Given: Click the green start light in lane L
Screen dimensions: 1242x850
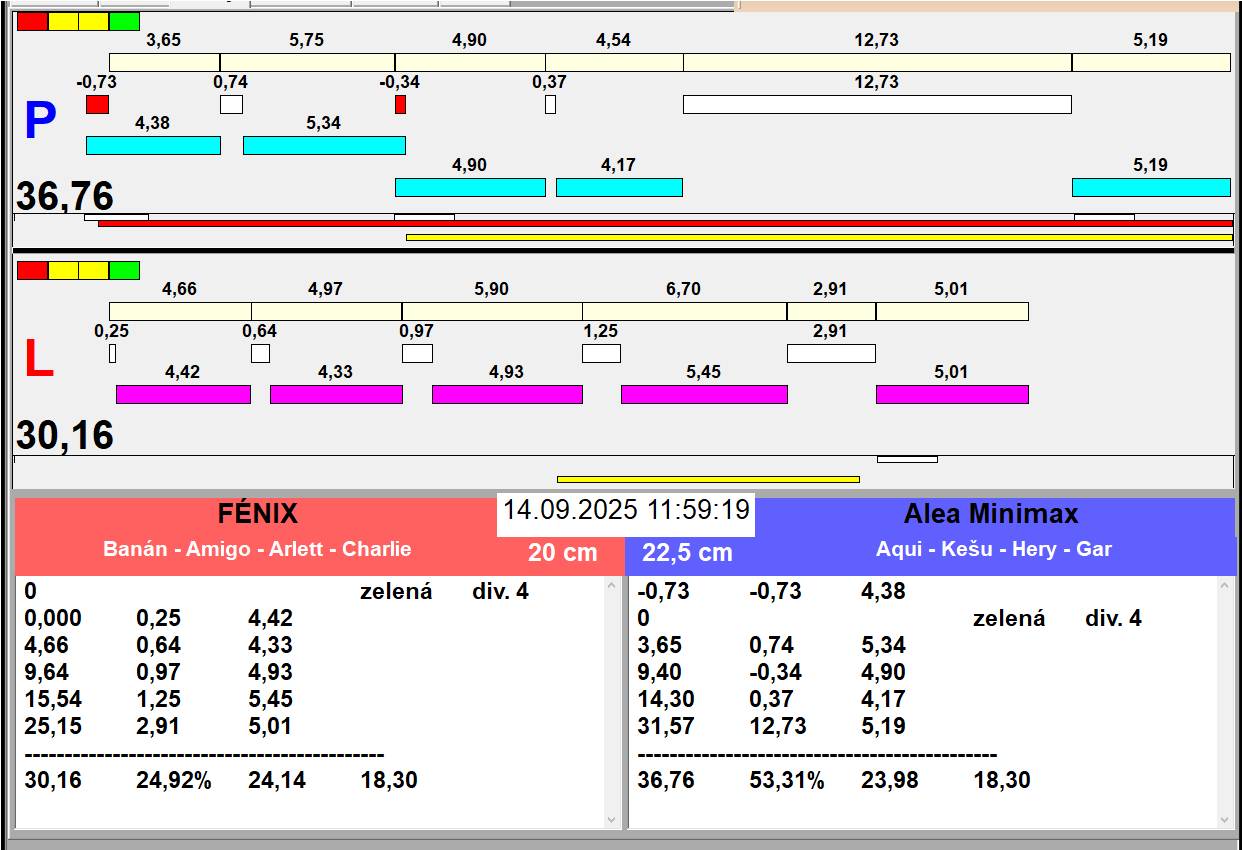Looking at the screenshot, I should pos(124,270).
